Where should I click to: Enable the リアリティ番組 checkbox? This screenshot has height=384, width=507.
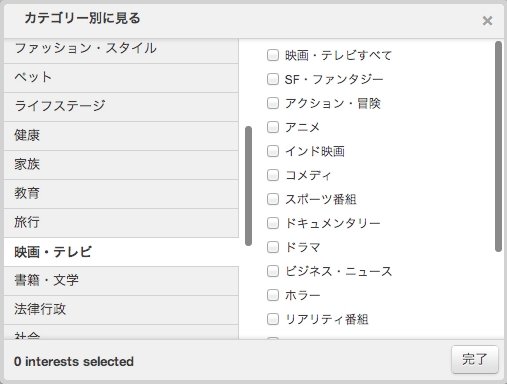tap(273, 319)
